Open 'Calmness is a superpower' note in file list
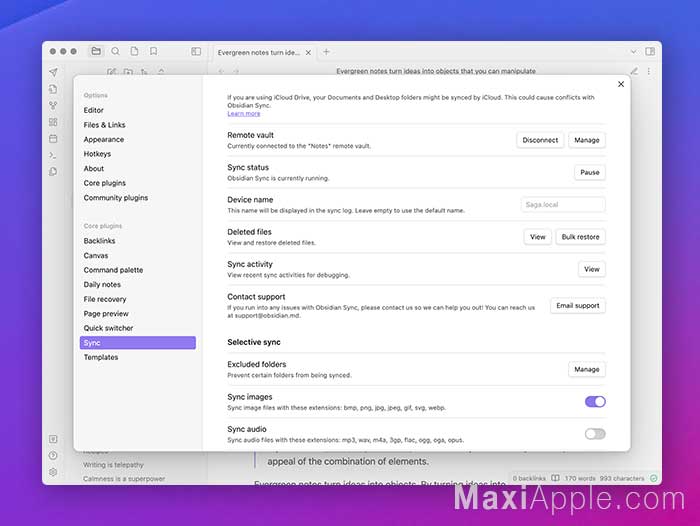The width and height of the screenshot is (700, 526). 124,479
